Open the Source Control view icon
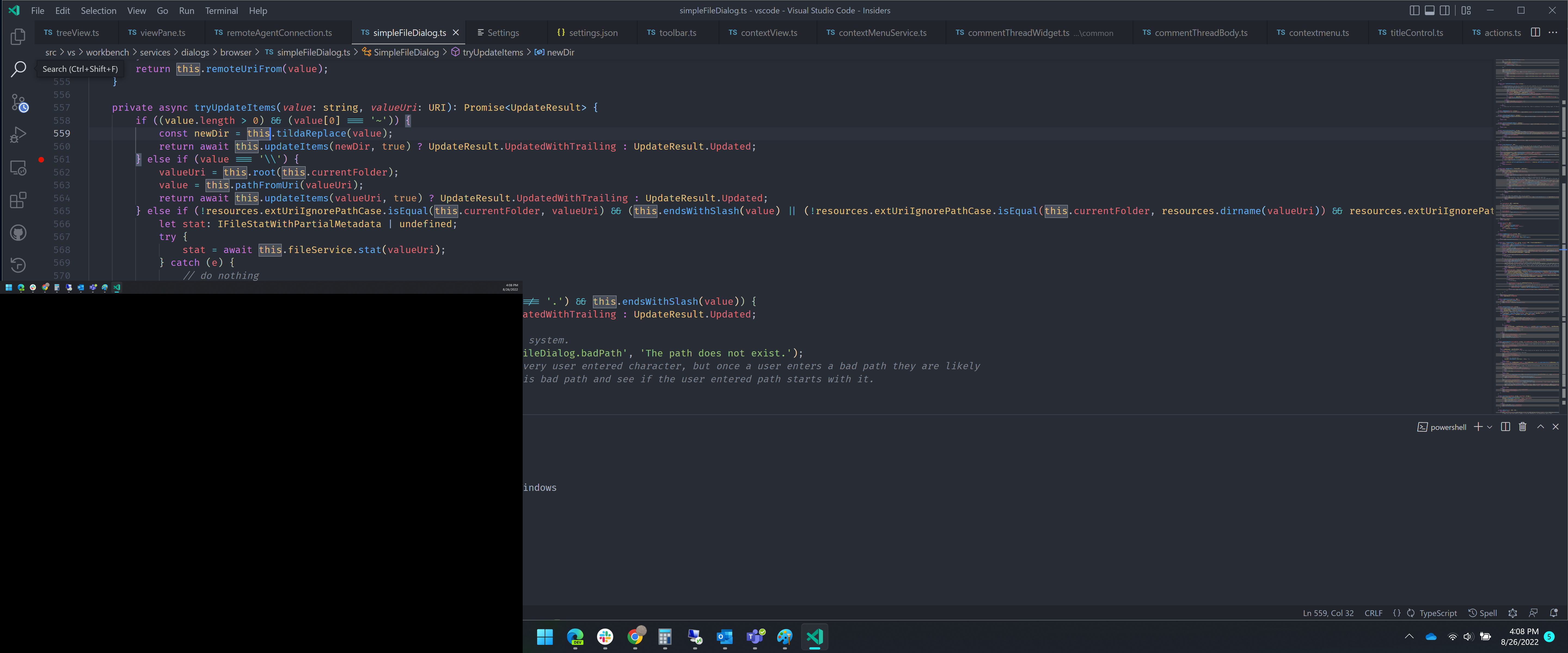The image size is (1568, 653). 18,102
